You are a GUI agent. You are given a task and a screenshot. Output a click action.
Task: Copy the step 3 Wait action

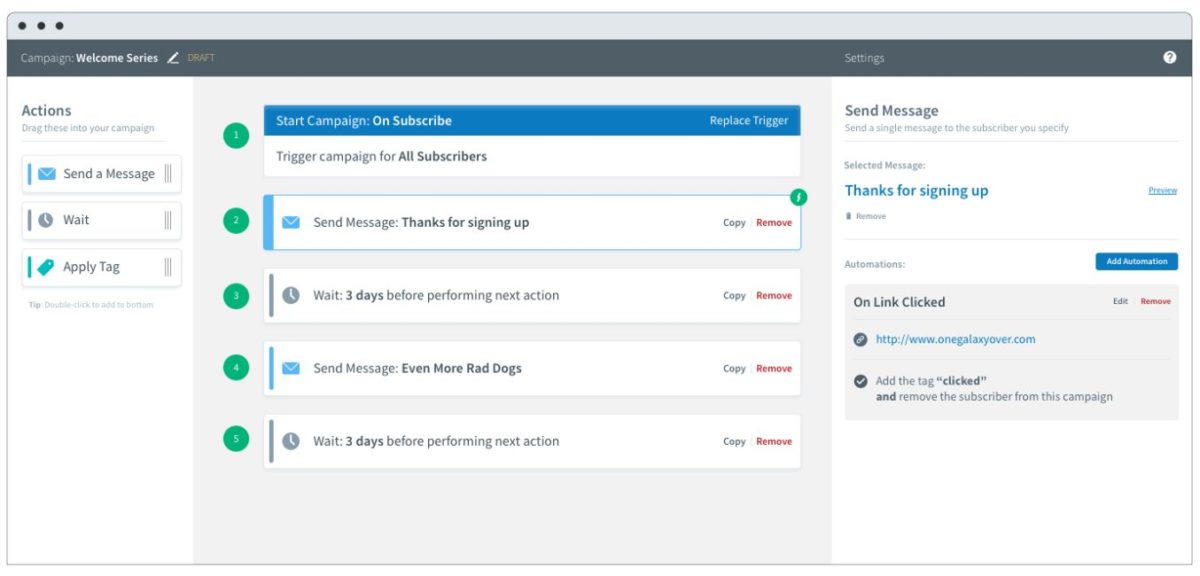pyautogui.click(x=734, y=296)
